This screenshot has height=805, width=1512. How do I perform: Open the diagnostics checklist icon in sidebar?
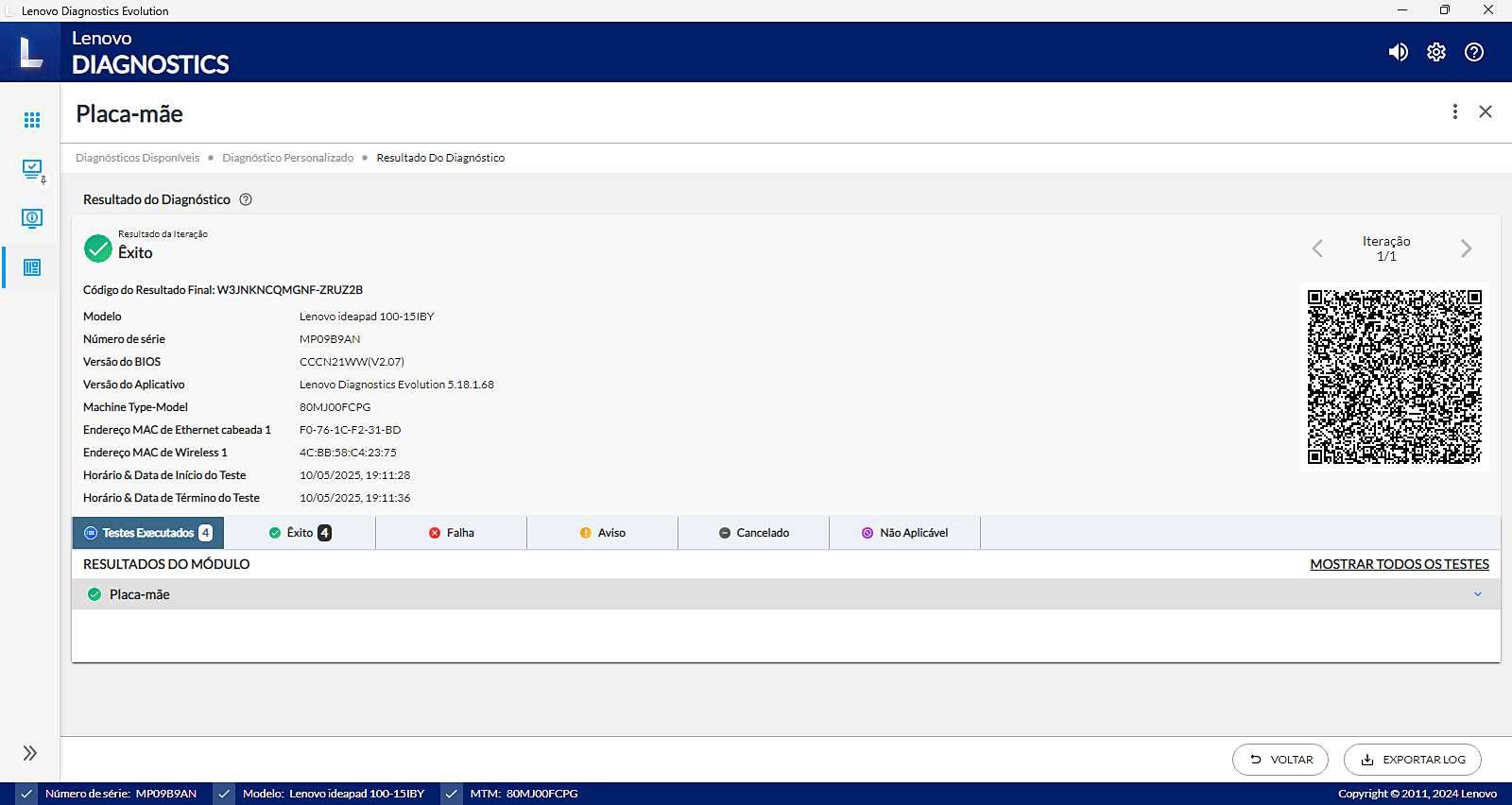32,170
